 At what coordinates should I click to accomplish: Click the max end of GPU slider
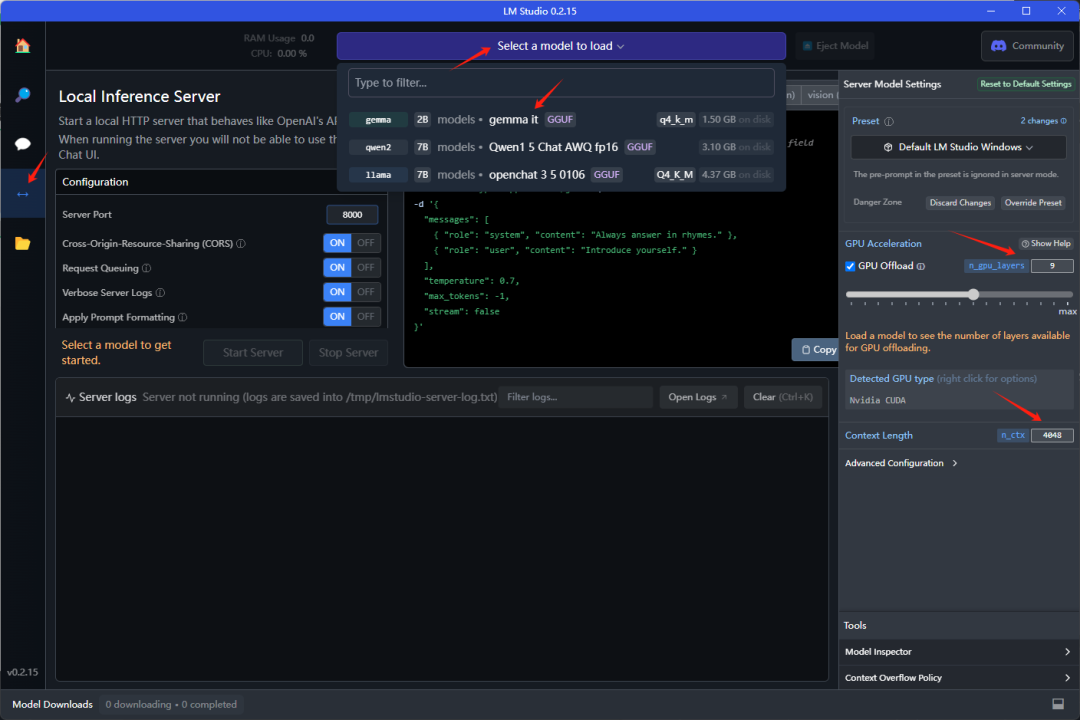[x=1068, y=311]
